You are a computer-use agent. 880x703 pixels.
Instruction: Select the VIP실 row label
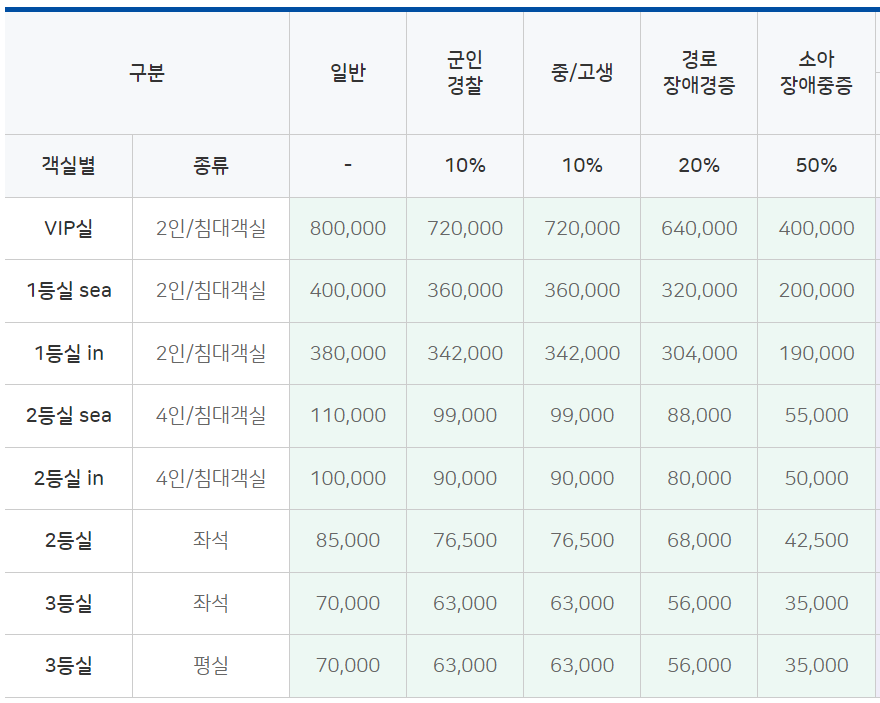coord(68,228)
